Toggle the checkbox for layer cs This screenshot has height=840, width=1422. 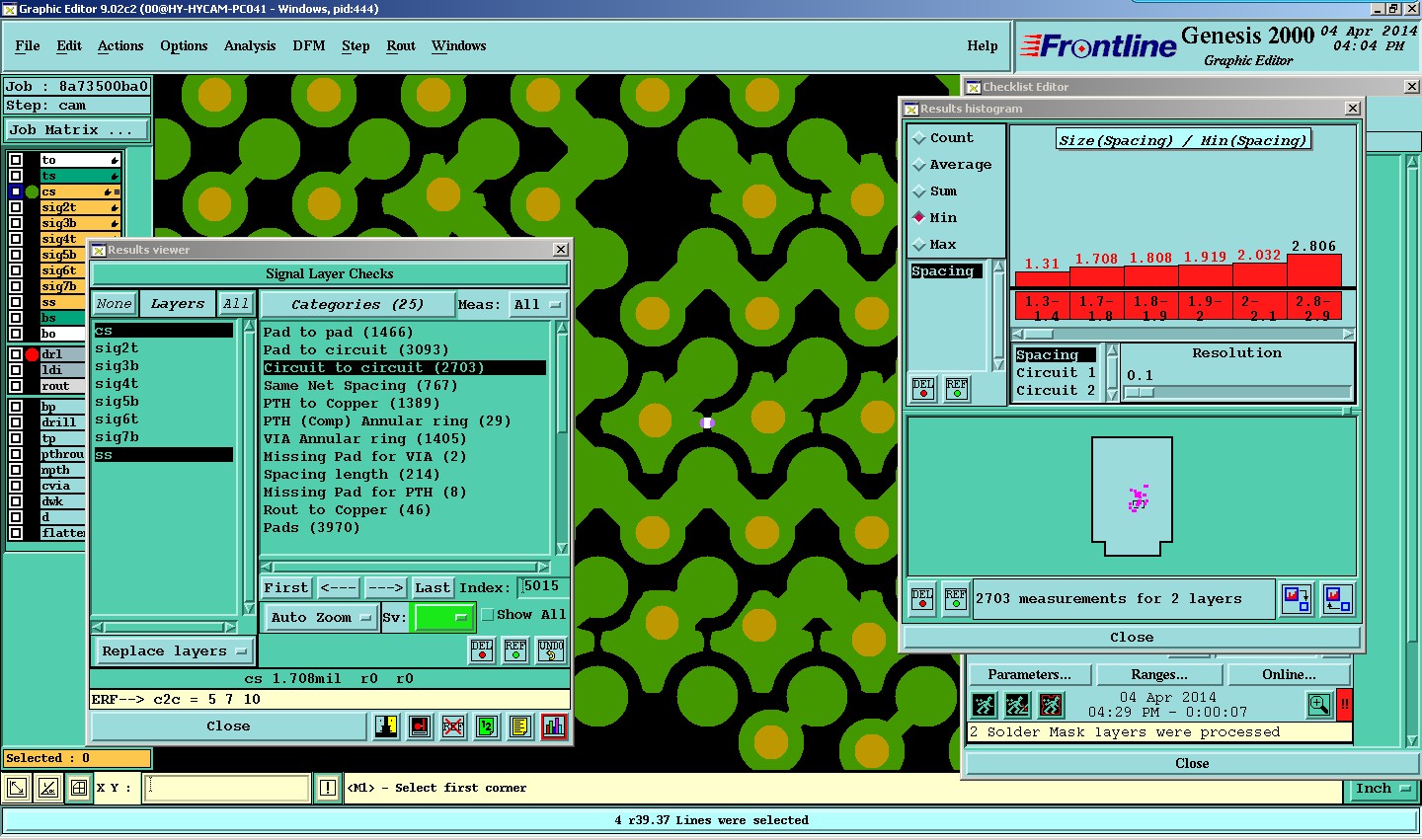[x=16, y=191]
